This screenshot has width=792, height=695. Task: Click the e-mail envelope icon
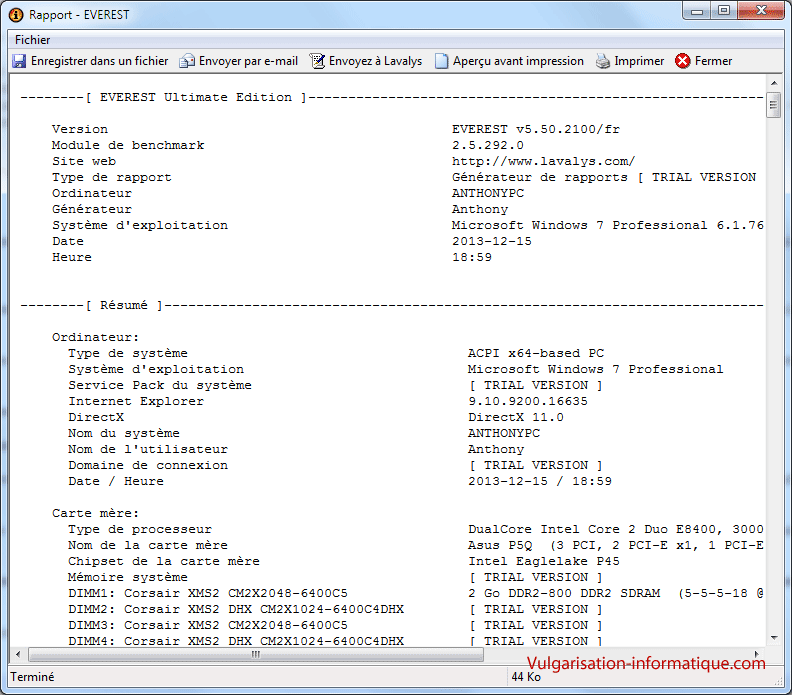coord(187,61)
